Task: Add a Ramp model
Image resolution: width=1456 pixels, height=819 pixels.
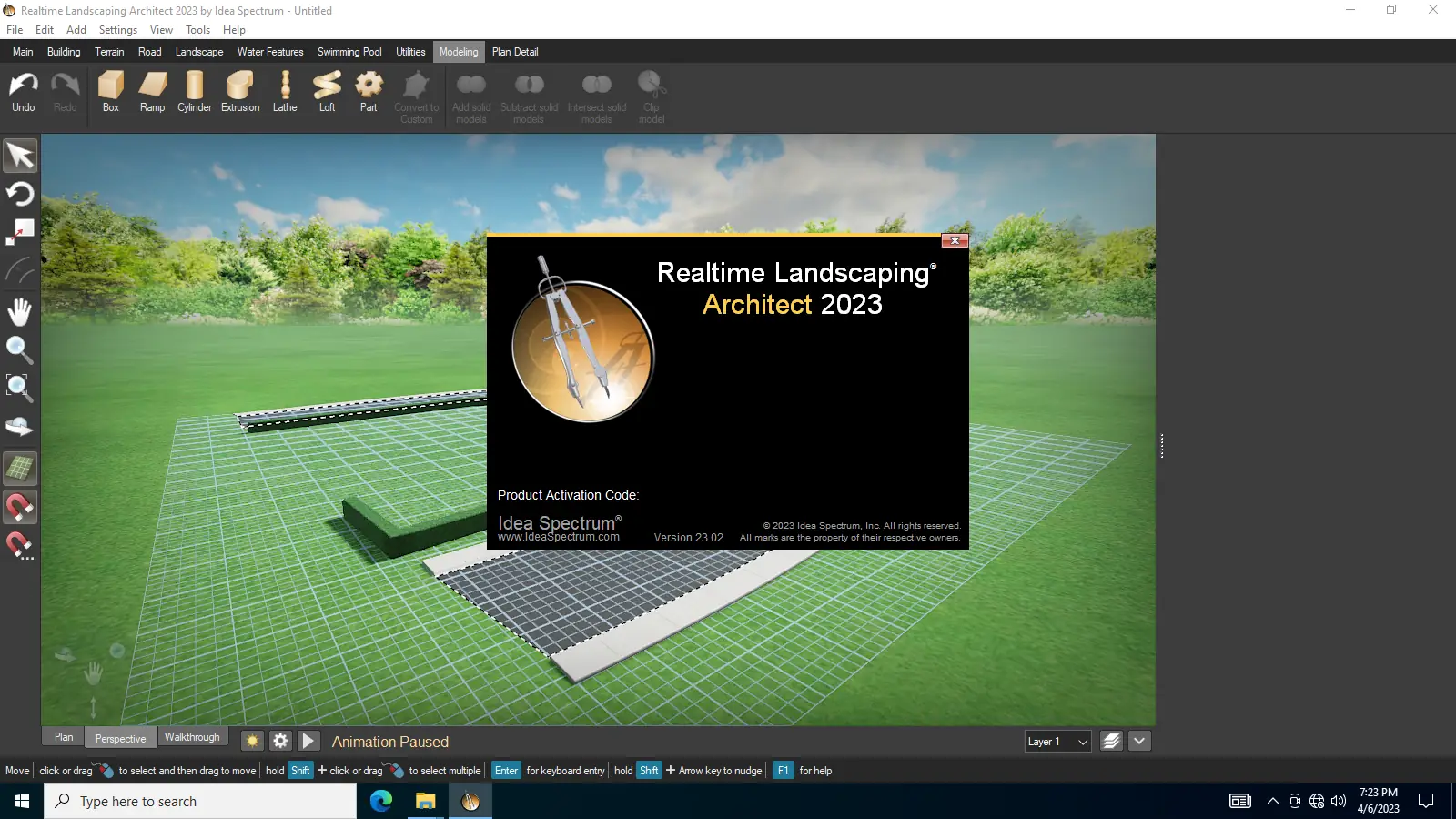Action: [152, 93]
